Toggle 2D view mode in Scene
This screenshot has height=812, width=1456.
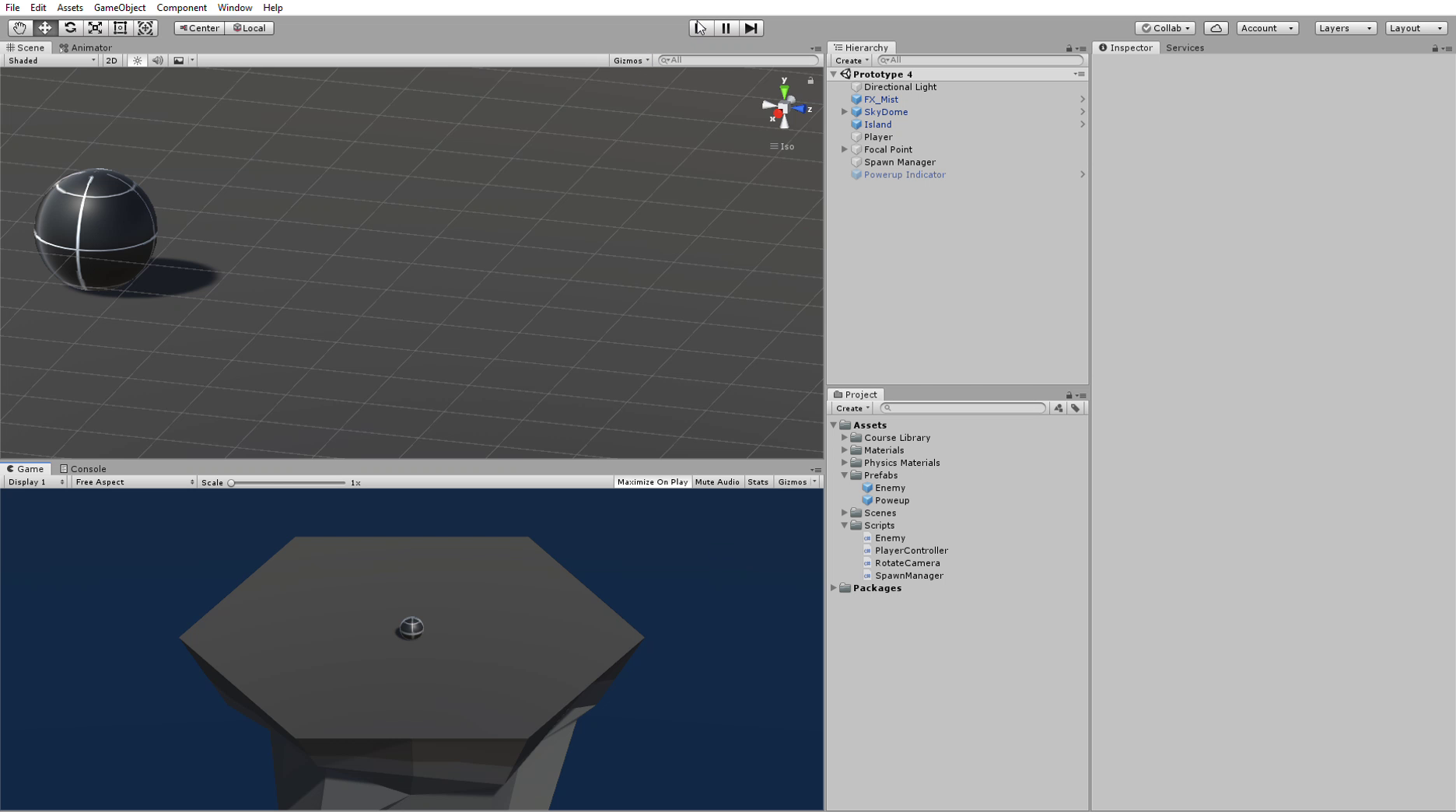coord(111,61)
